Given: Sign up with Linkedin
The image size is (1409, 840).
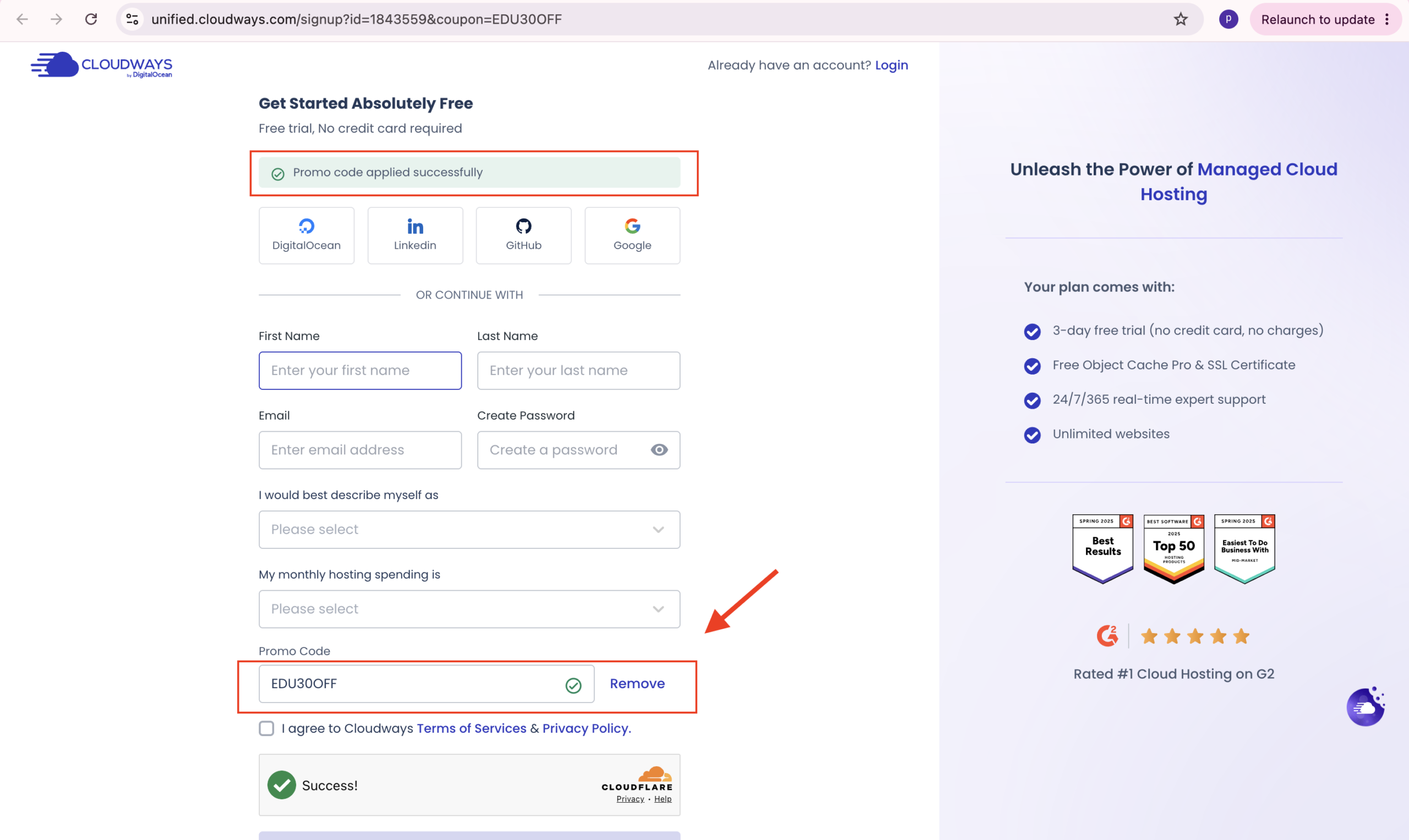Looking at the screenshot, I should coord(415,235).
